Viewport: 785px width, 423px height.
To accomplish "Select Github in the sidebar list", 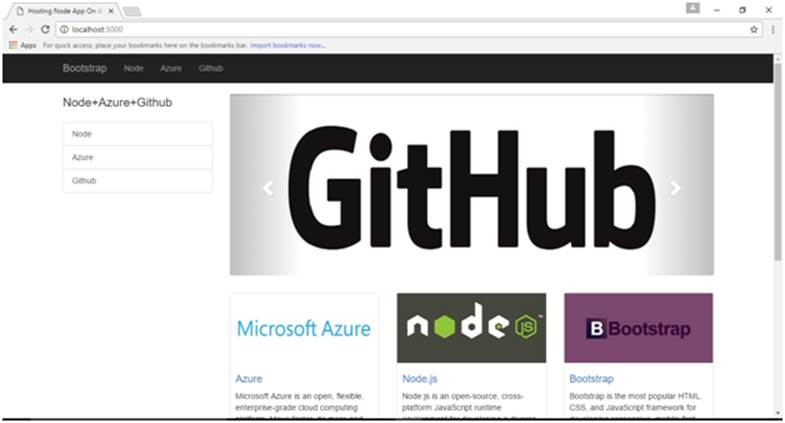I will [138, 180].
